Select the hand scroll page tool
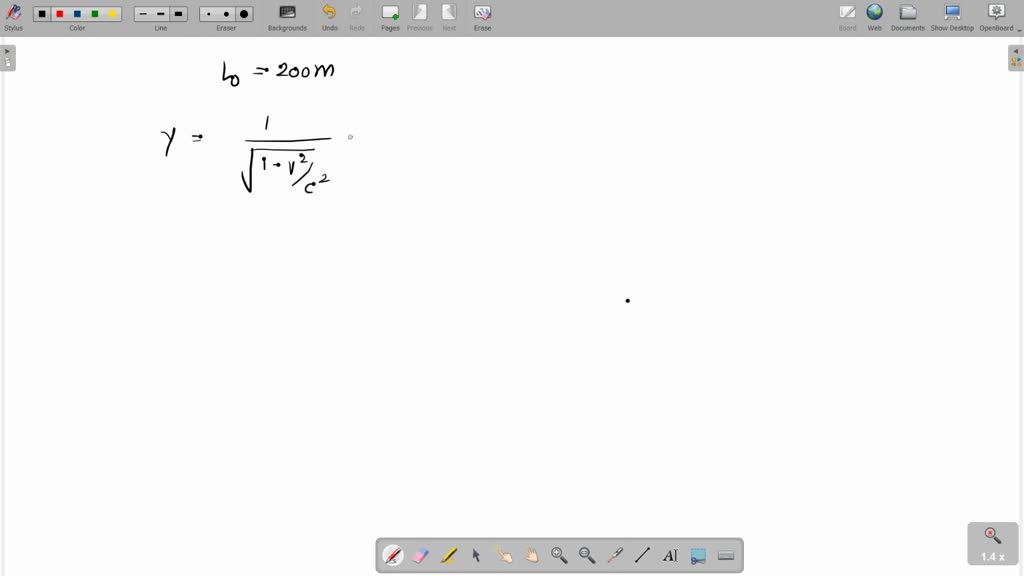 pyautogui.click(x=532, y=555)
